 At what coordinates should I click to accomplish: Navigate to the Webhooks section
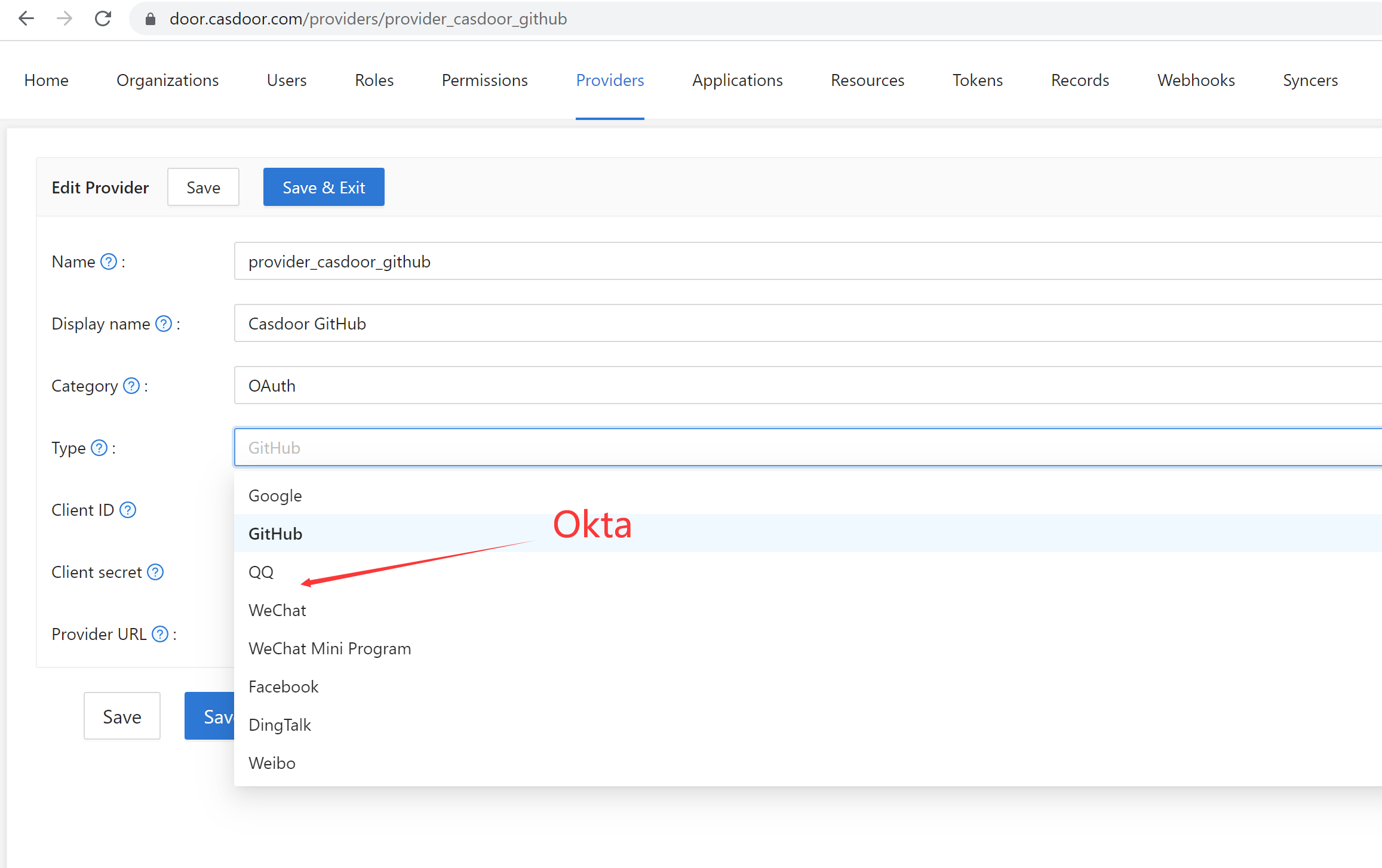(x=1196, y=80)
